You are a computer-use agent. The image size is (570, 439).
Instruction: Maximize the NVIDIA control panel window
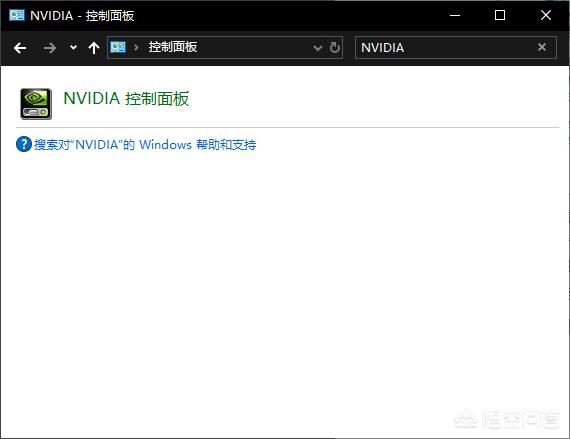tap(500, 15)
